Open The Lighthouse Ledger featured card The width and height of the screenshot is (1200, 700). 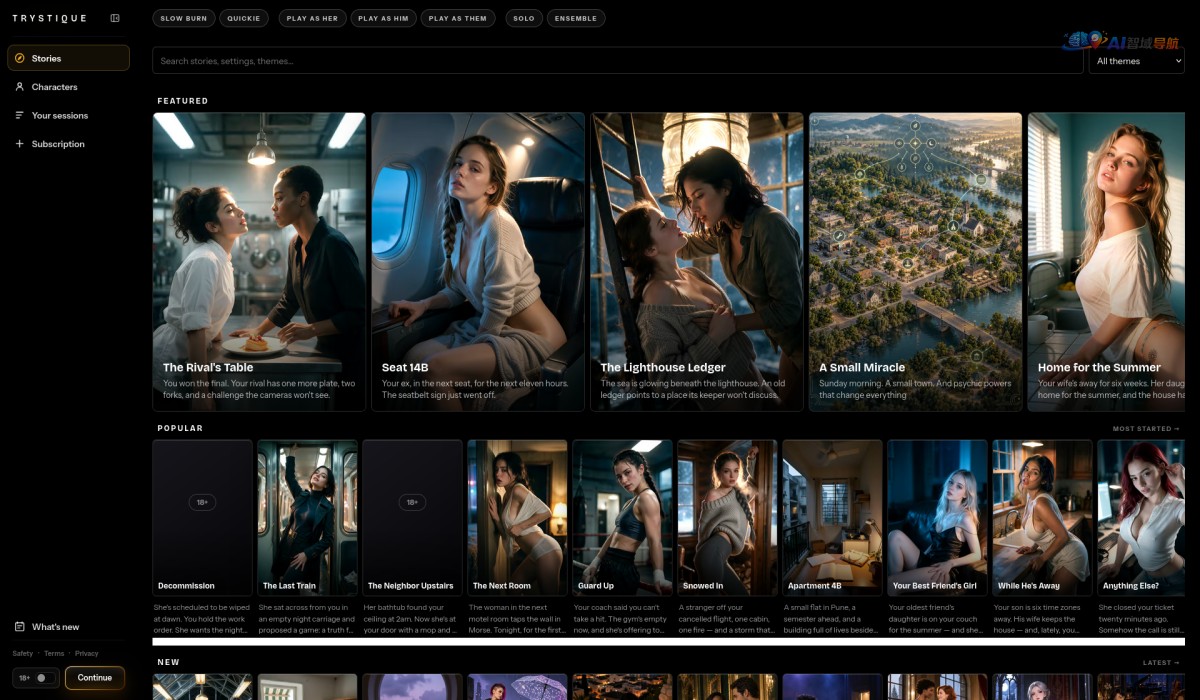pyautogui.click(x=697, y=262)
